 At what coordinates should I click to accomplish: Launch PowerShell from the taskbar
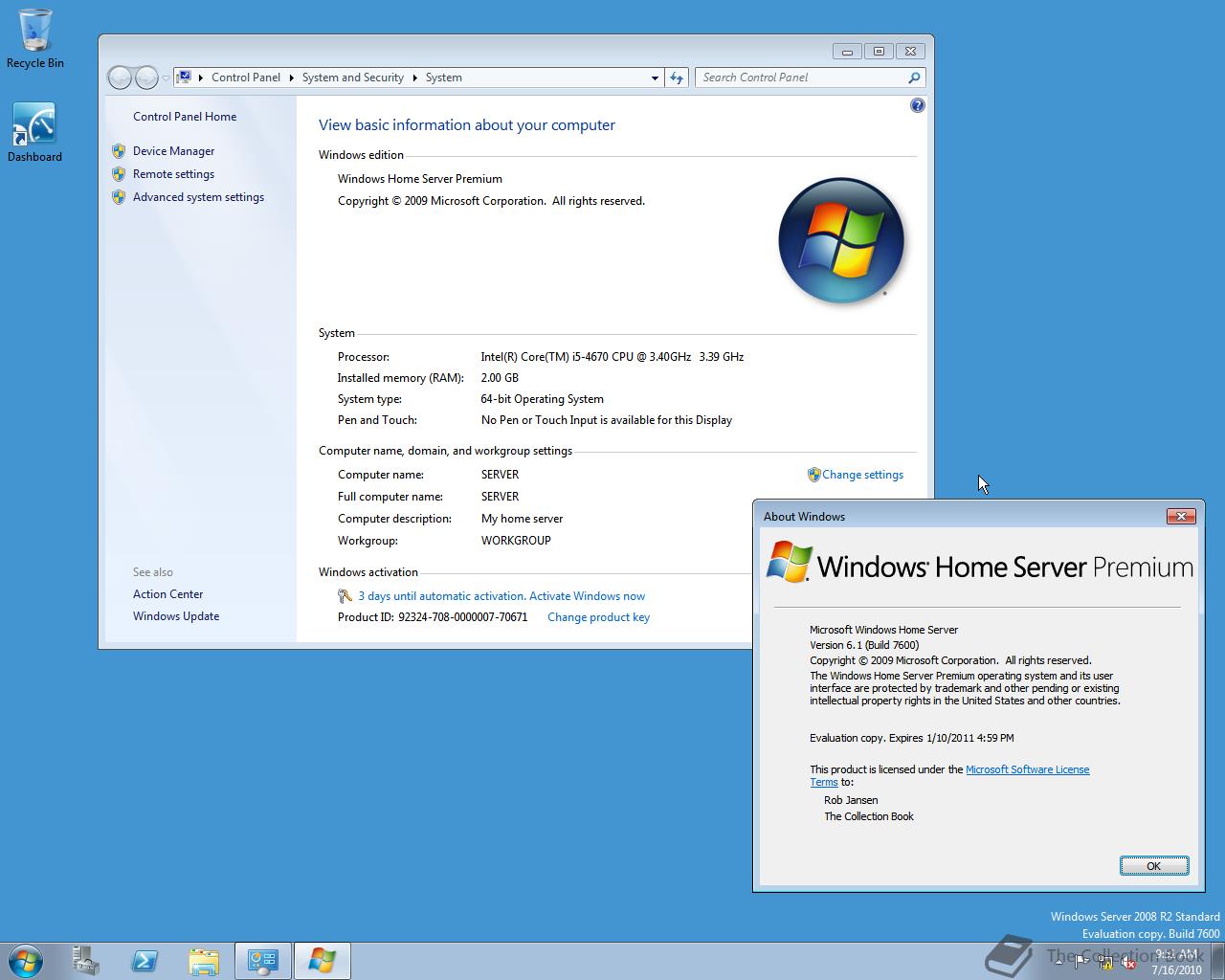145,960
